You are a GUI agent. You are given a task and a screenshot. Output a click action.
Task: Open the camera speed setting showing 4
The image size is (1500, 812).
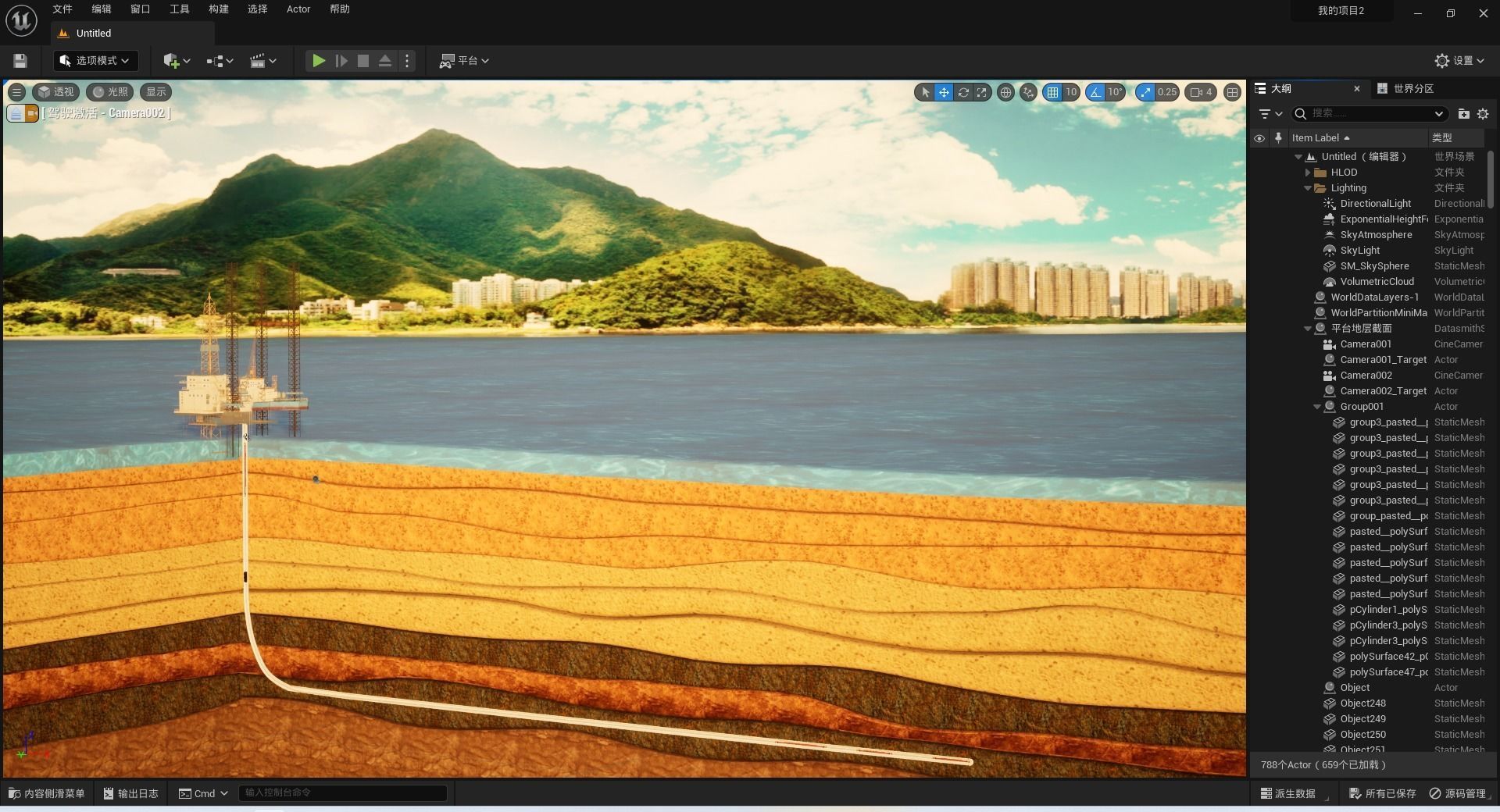coord(1201,92)
